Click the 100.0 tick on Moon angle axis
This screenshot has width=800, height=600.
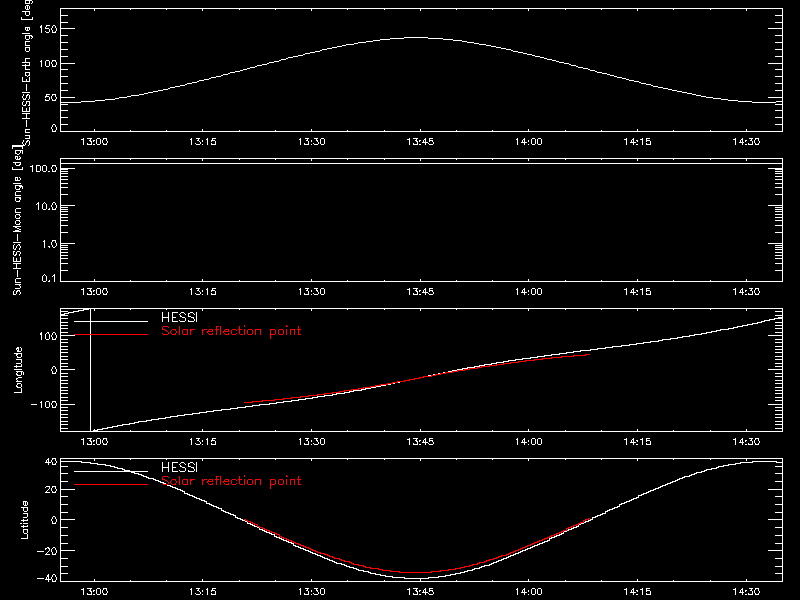(43, 168)
